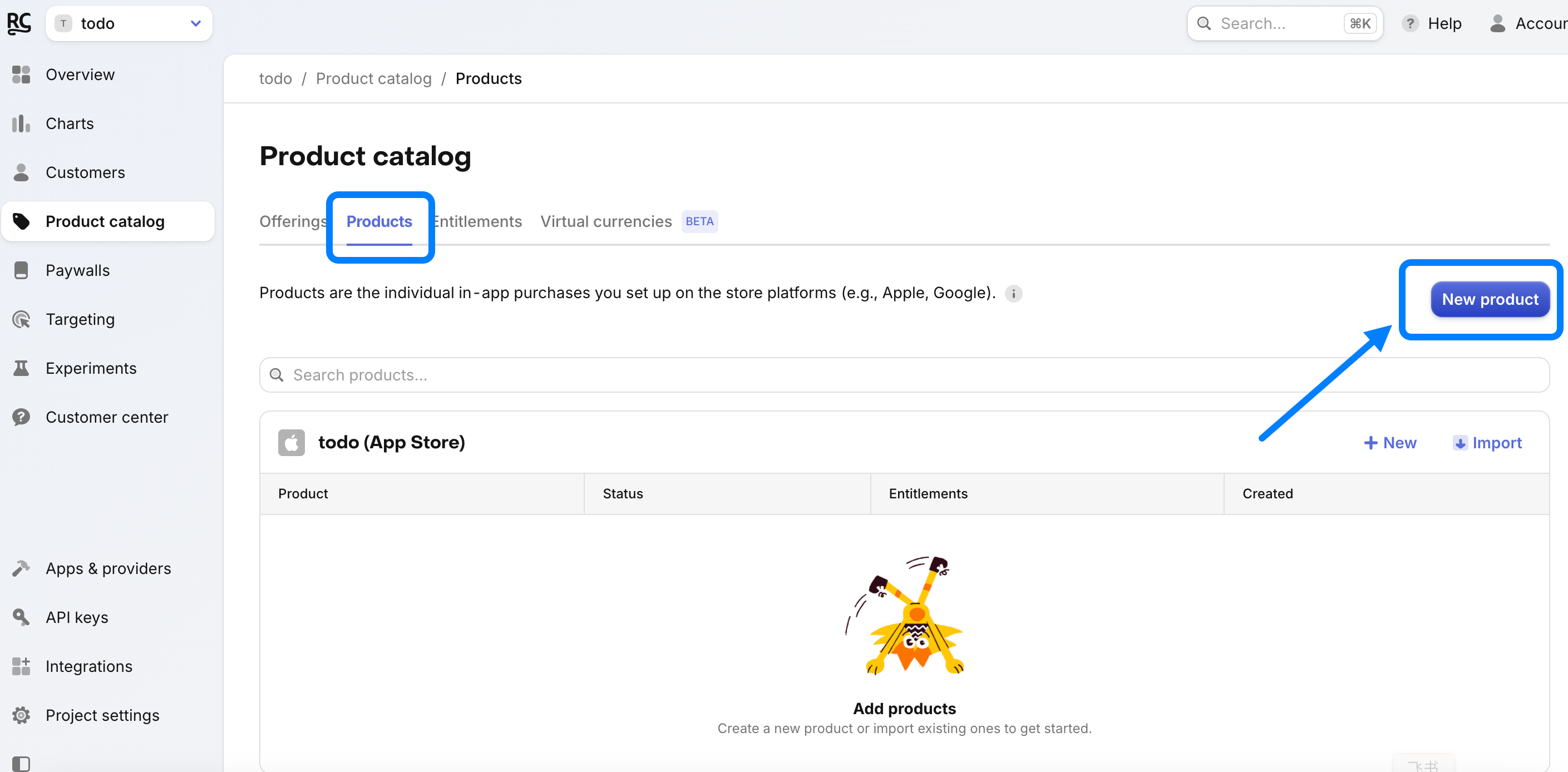Click the info icon beside products description
The width and height of the screenshot is (1568, 772).
point(1013,294)
